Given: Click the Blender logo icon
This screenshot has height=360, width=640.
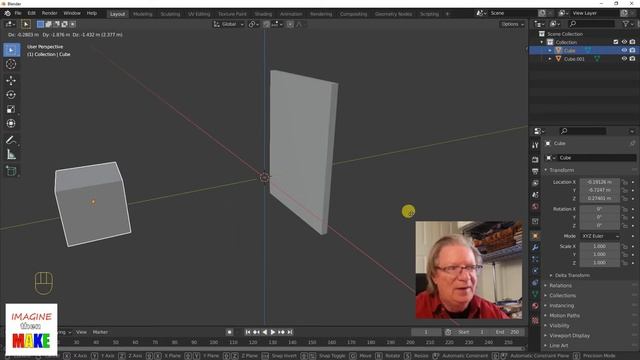Looking at the screenshot, I should click(7, 13).
